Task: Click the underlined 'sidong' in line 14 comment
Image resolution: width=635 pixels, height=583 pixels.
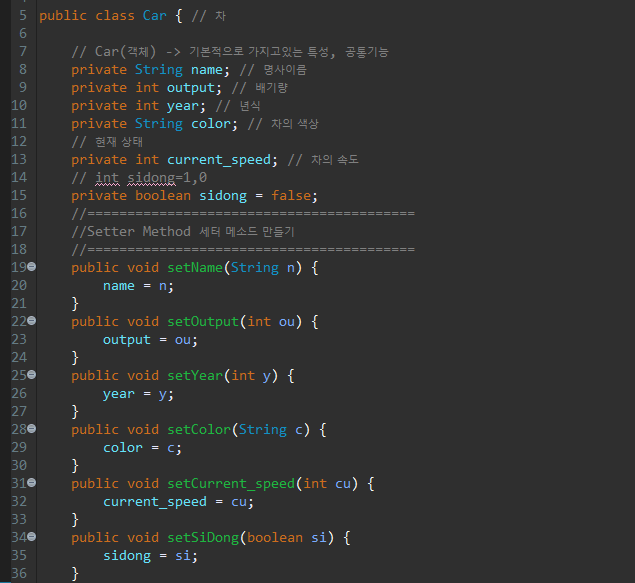Action: [x=151, y=178]
